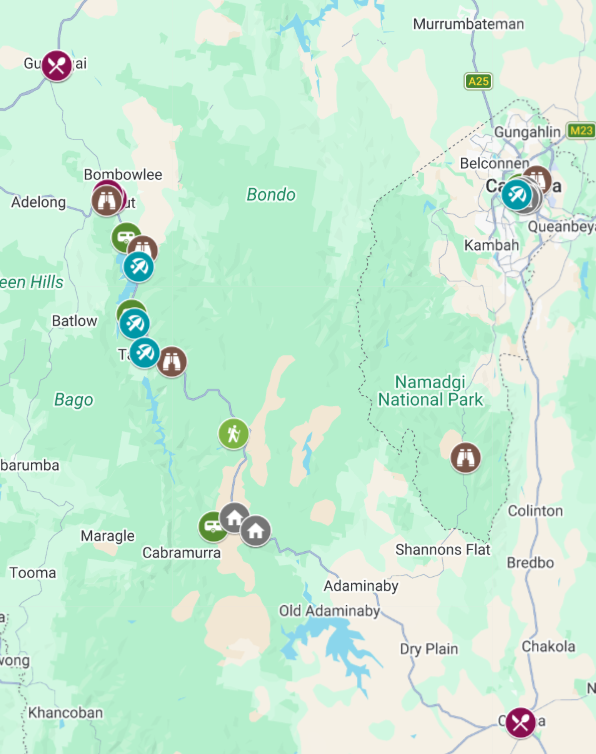The width and height of the screenshot is (596, 754).
Task: Select the binoculars marker right of Bago umbrella
Action: pos(171,362)
